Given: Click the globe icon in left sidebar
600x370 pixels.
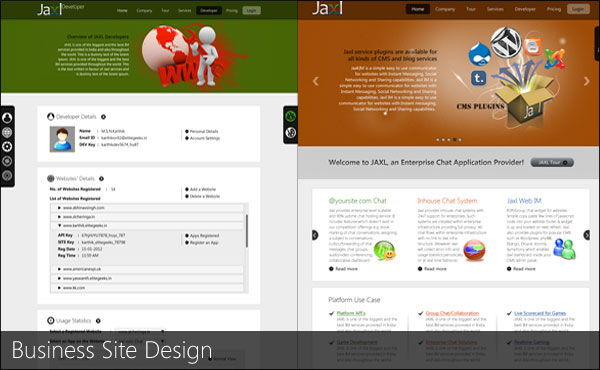Looking at the screenshot, I should pos(7,132).
